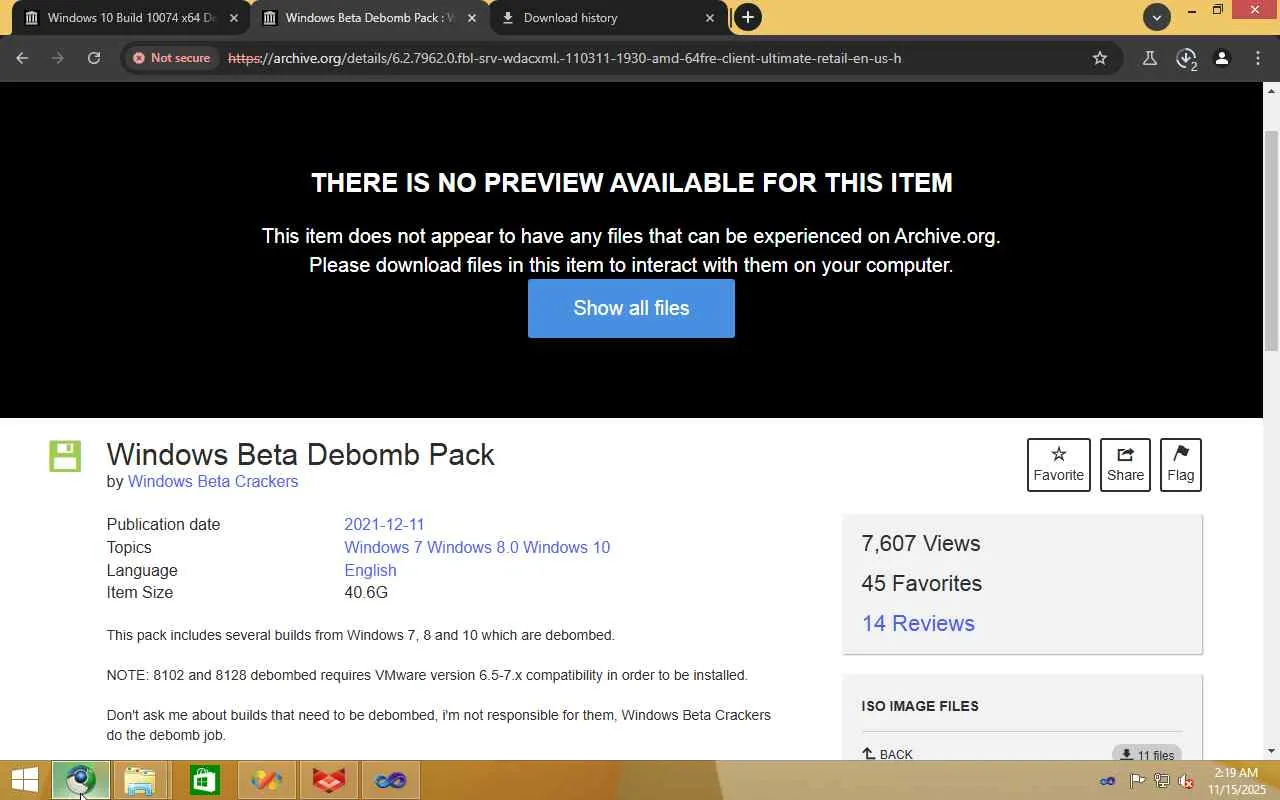Favorite this item with the star button
The width and height of the screenshot is (1280, 800).
[1058, 465]
